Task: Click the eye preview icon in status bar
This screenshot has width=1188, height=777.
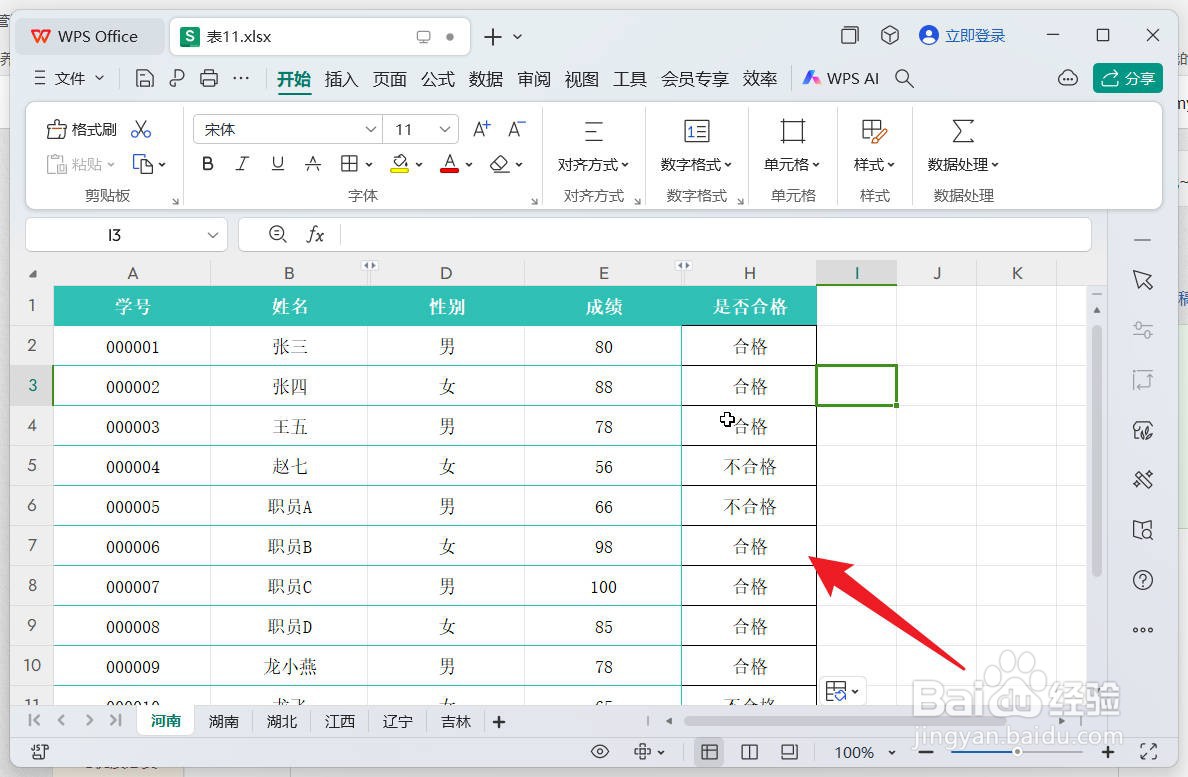Action: (600, 751)
